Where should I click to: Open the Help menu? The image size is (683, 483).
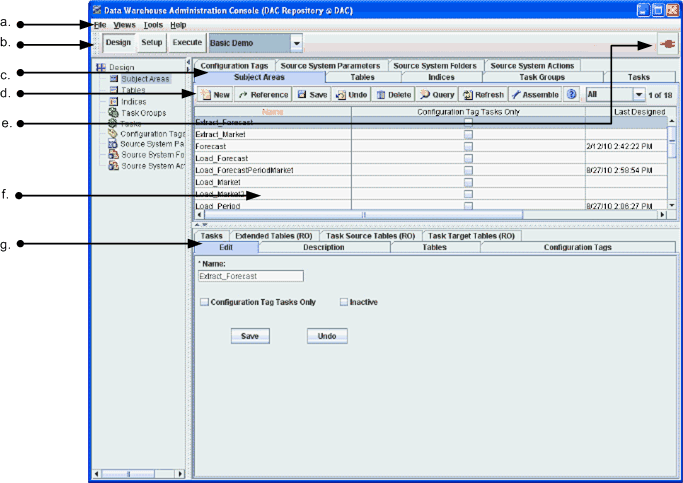click(x=178, y=25)
